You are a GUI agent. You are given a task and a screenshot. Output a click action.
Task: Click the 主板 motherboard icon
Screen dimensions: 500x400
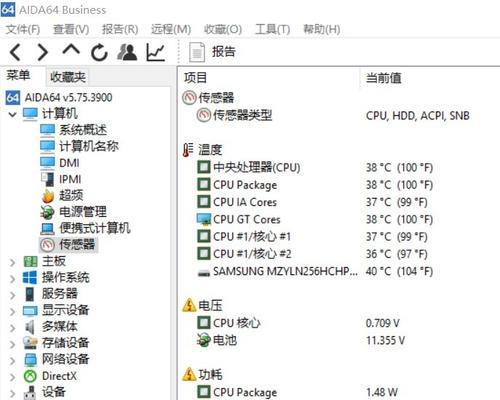(30, 261)
